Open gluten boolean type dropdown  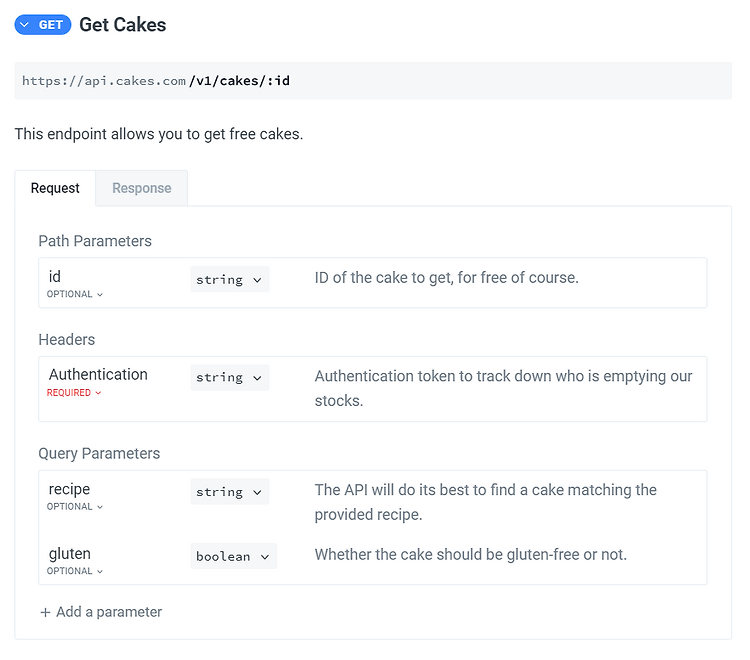[x=233, y=556]
